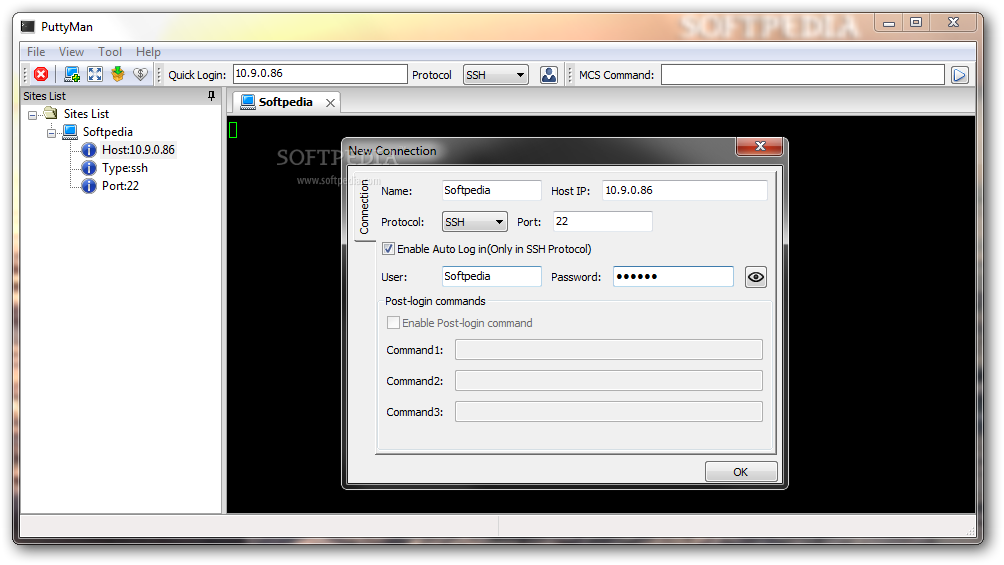1004x565 pixels.
Task: Uncheck Enable Auto Log in checkbox
Action: [x=388, y=249]
